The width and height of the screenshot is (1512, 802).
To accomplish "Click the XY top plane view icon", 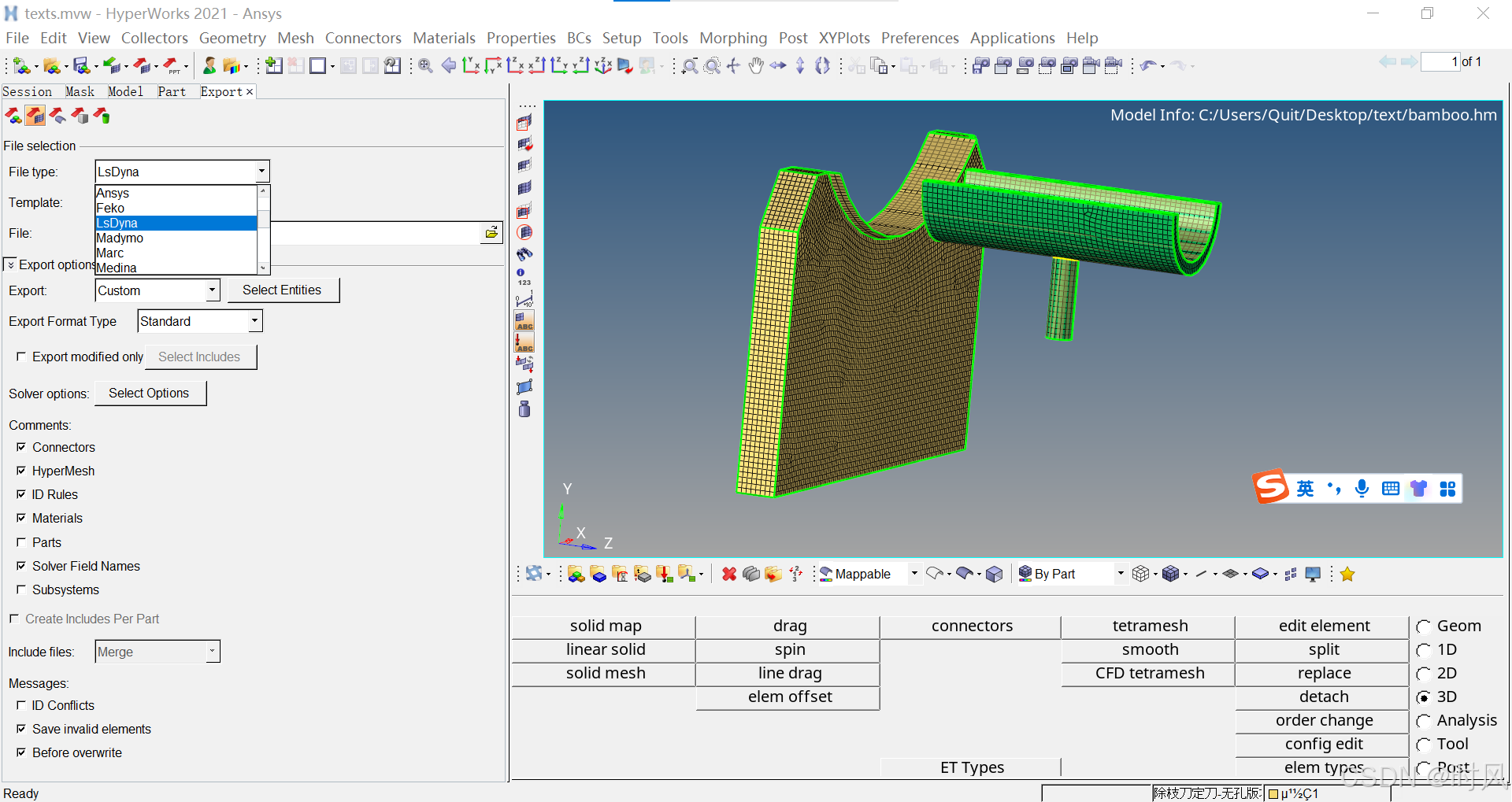I will [x=471, y=66].
